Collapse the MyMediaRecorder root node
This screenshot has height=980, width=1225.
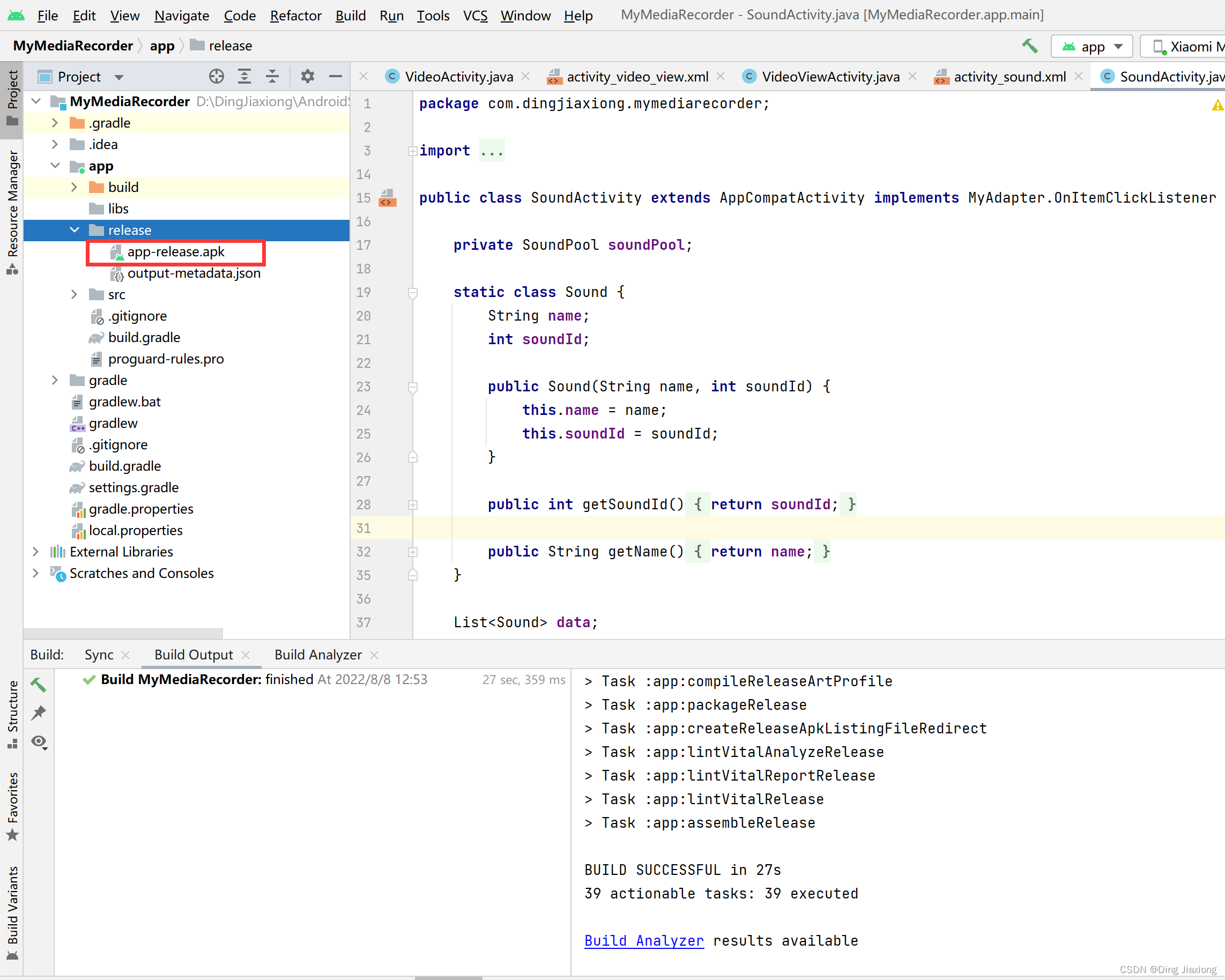[x=36, y=101]
